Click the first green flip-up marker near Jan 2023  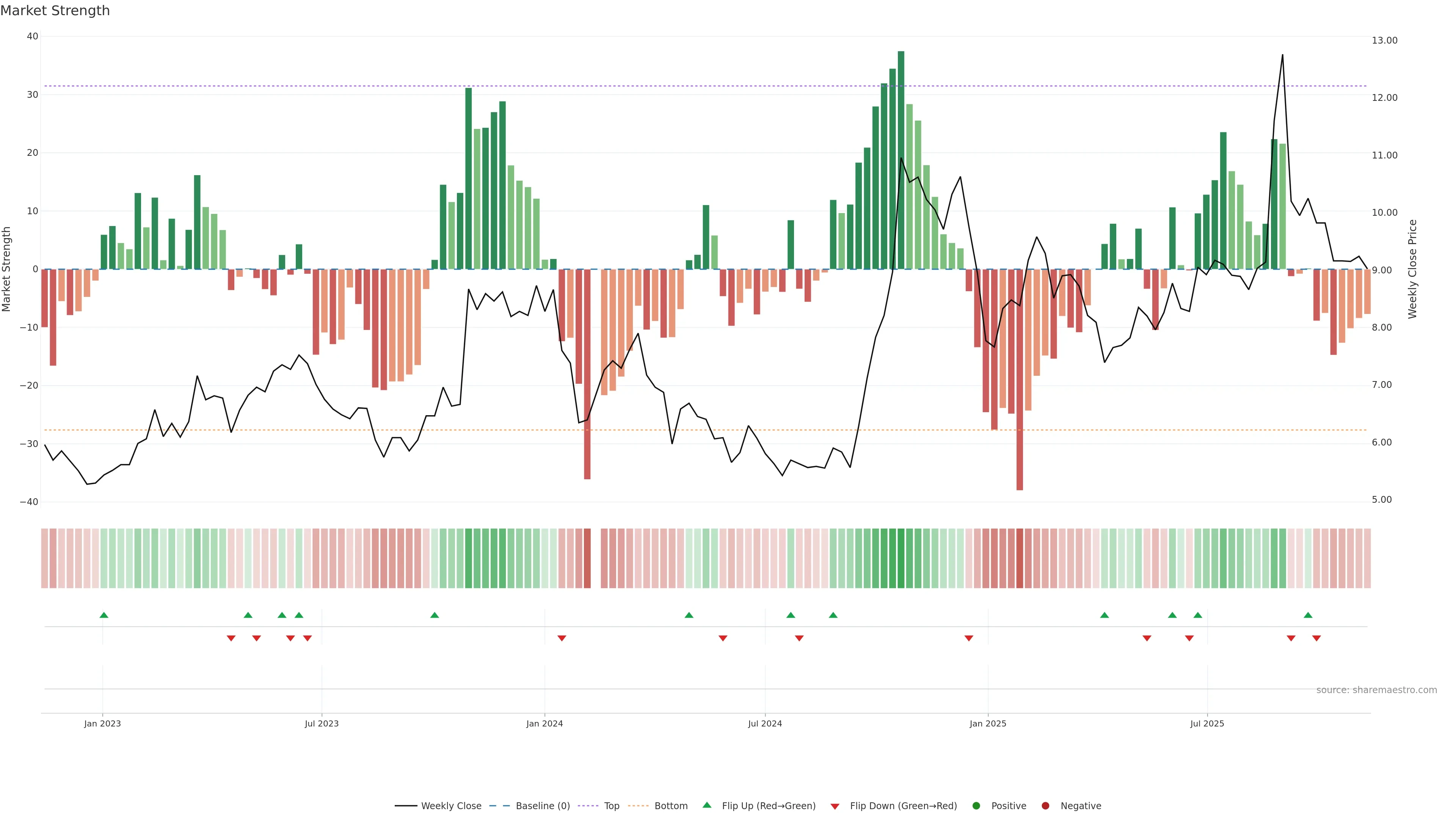coord(104,615)
